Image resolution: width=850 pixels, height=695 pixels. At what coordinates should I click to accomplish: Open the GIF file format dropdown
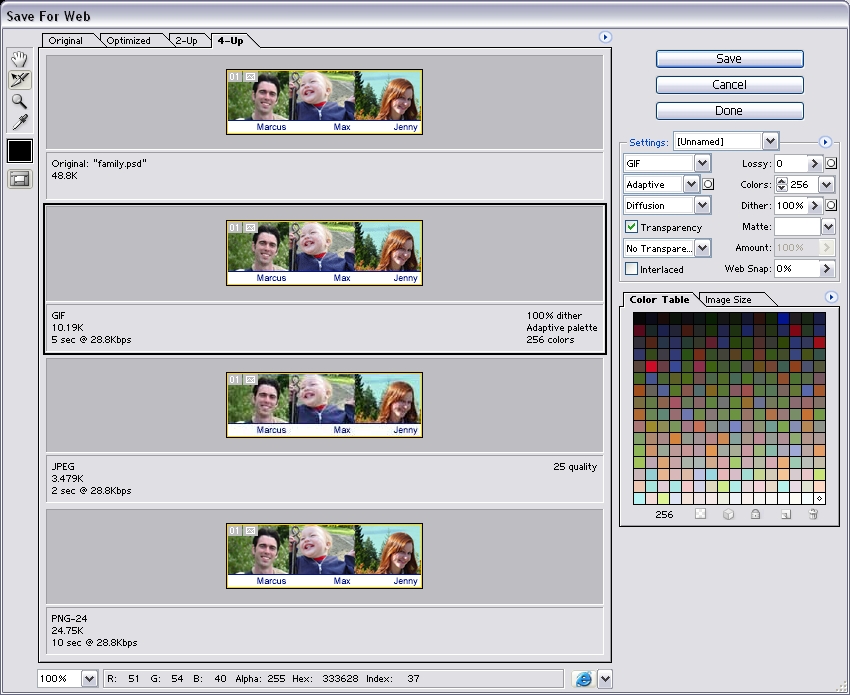[702, 163]
